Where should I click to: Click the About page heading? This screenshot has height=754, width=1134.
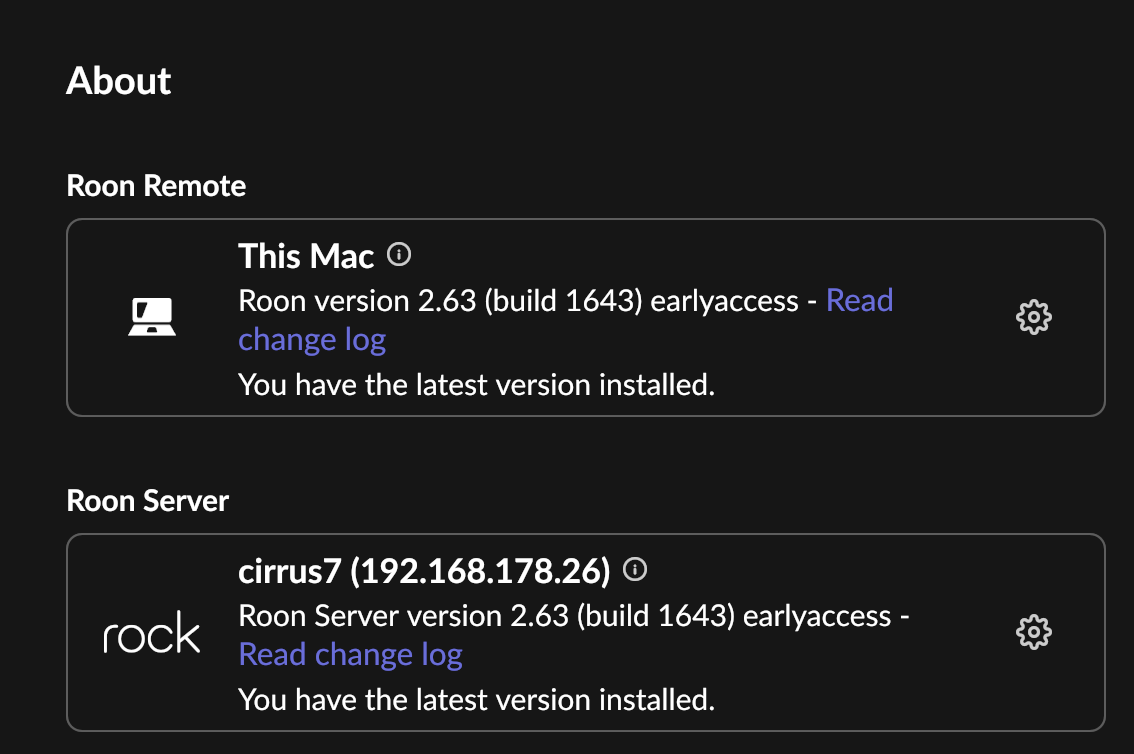[x=119, y=81]
